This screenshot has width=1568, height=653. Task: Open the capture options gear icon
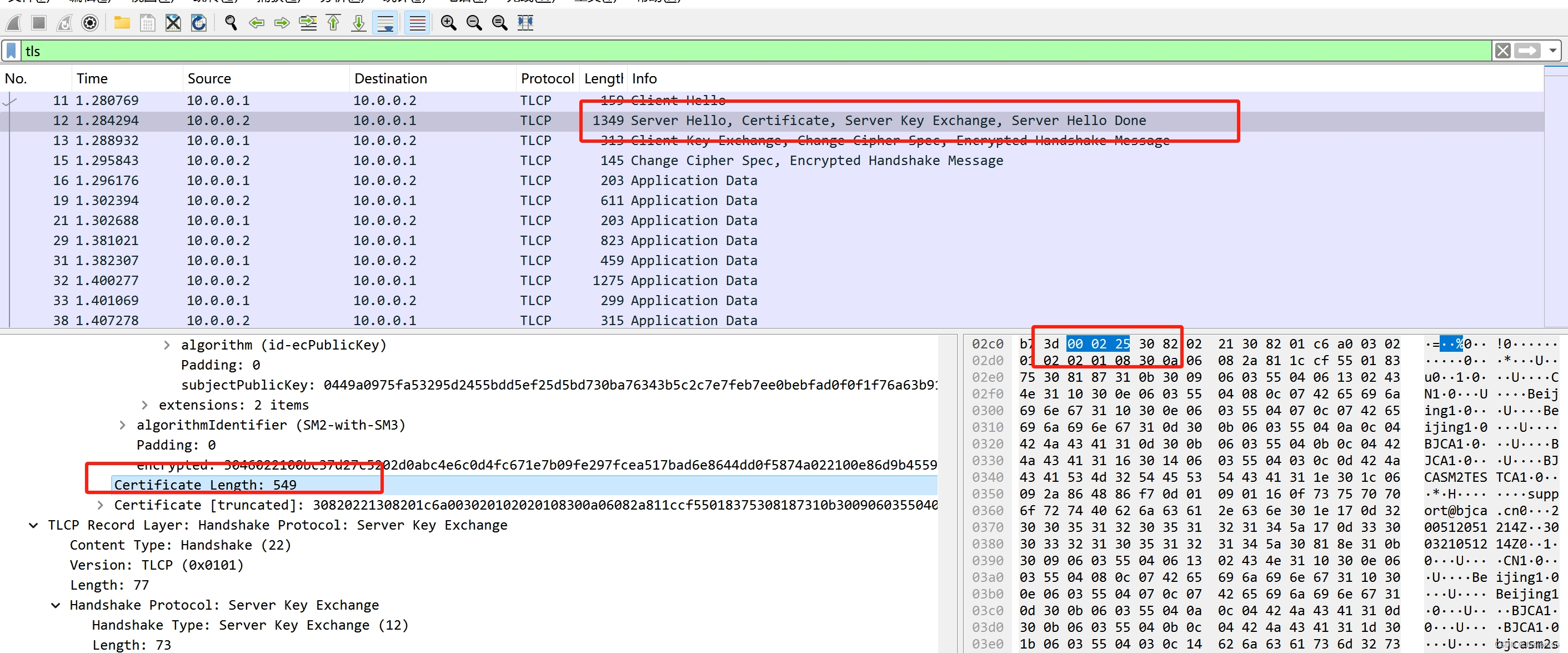89,23
